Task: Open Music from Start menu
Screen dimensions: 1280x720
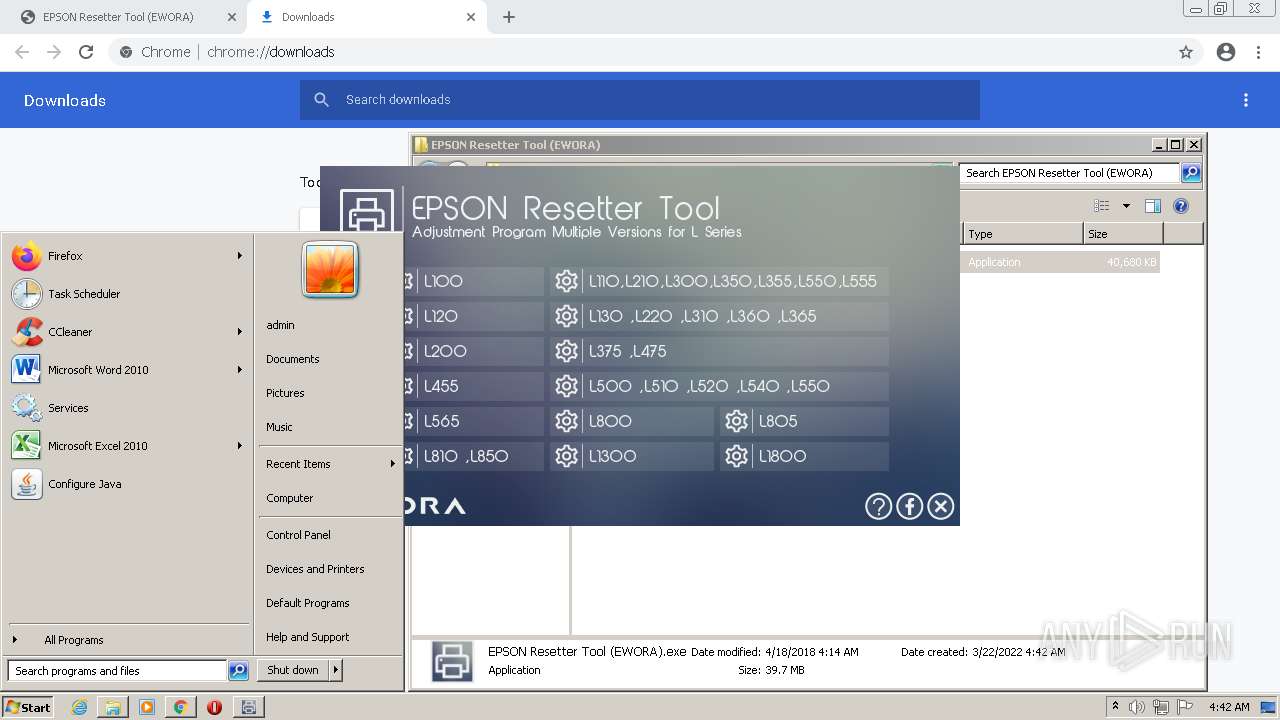Action: pyautogui.click(x=279, y=427)
